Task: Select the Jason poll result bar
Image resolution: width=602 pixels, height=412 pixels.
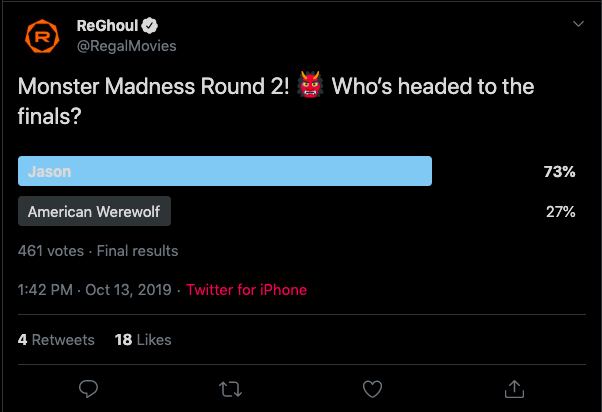Action: tap(225, 171)
